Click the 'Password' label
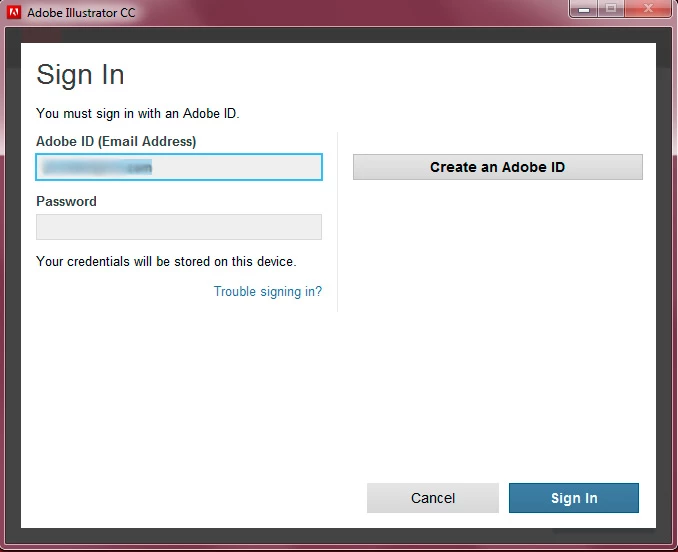Viewport: 678px width, 552px height. [67, 201]
